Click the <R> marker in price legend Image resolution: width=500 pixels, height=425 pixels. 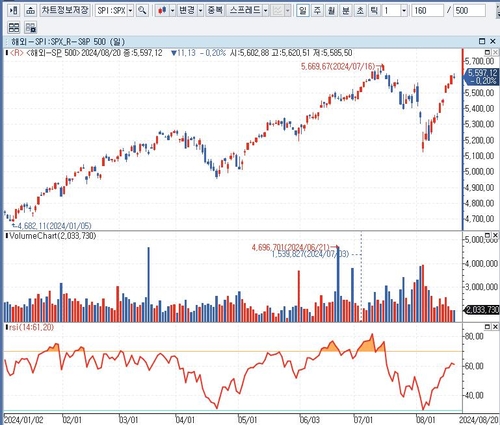[x=17, y=53]
